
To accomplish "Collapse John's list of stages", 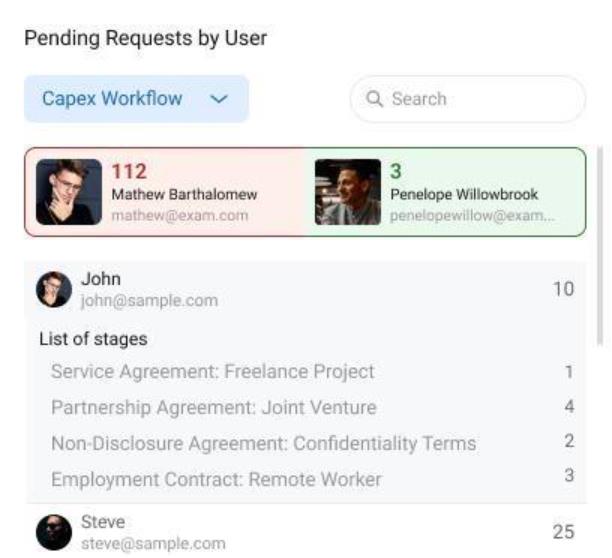I will (300, 289).
